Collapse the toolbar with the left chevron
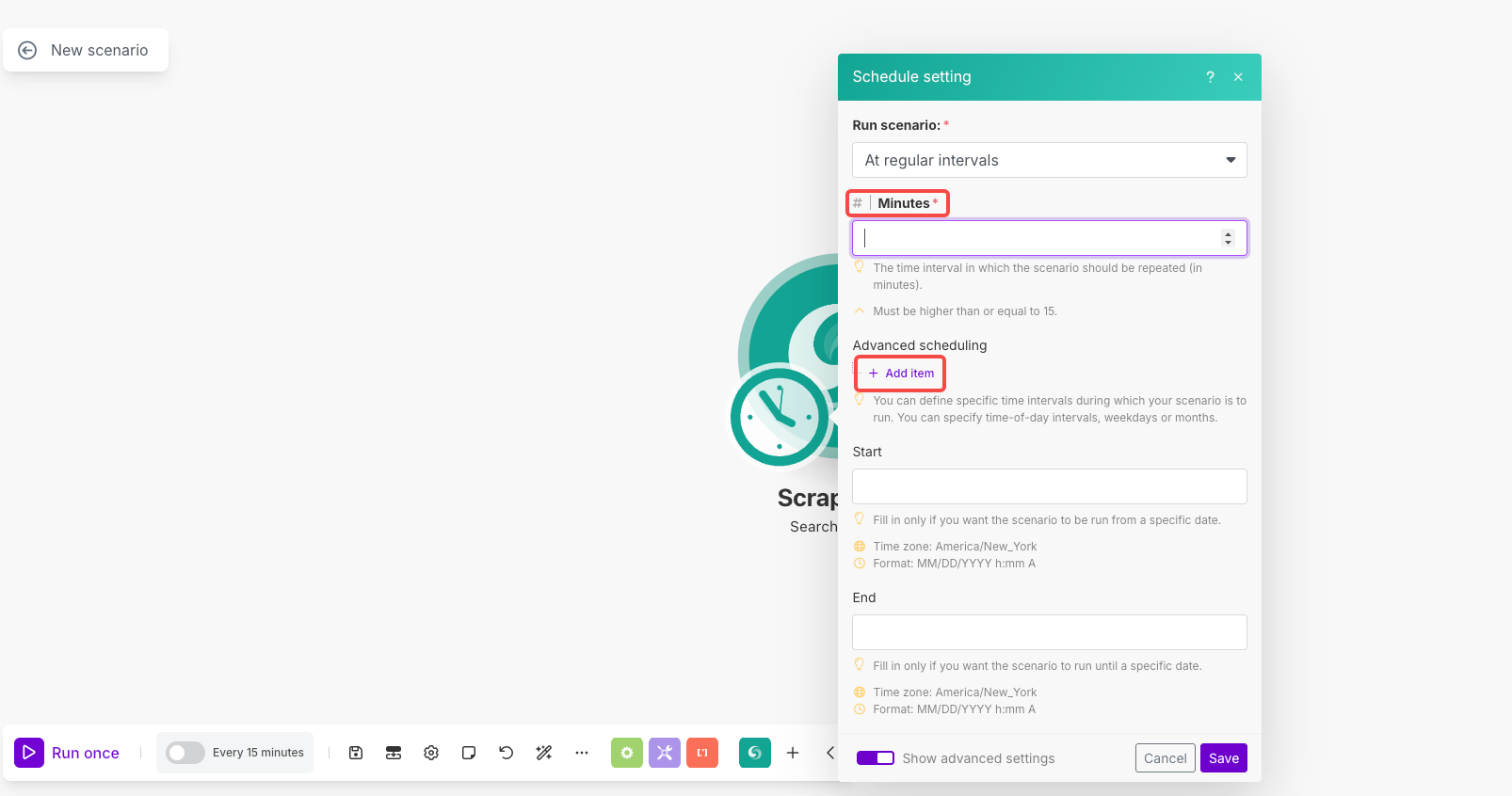1512x796 pixels. (829, 753)
